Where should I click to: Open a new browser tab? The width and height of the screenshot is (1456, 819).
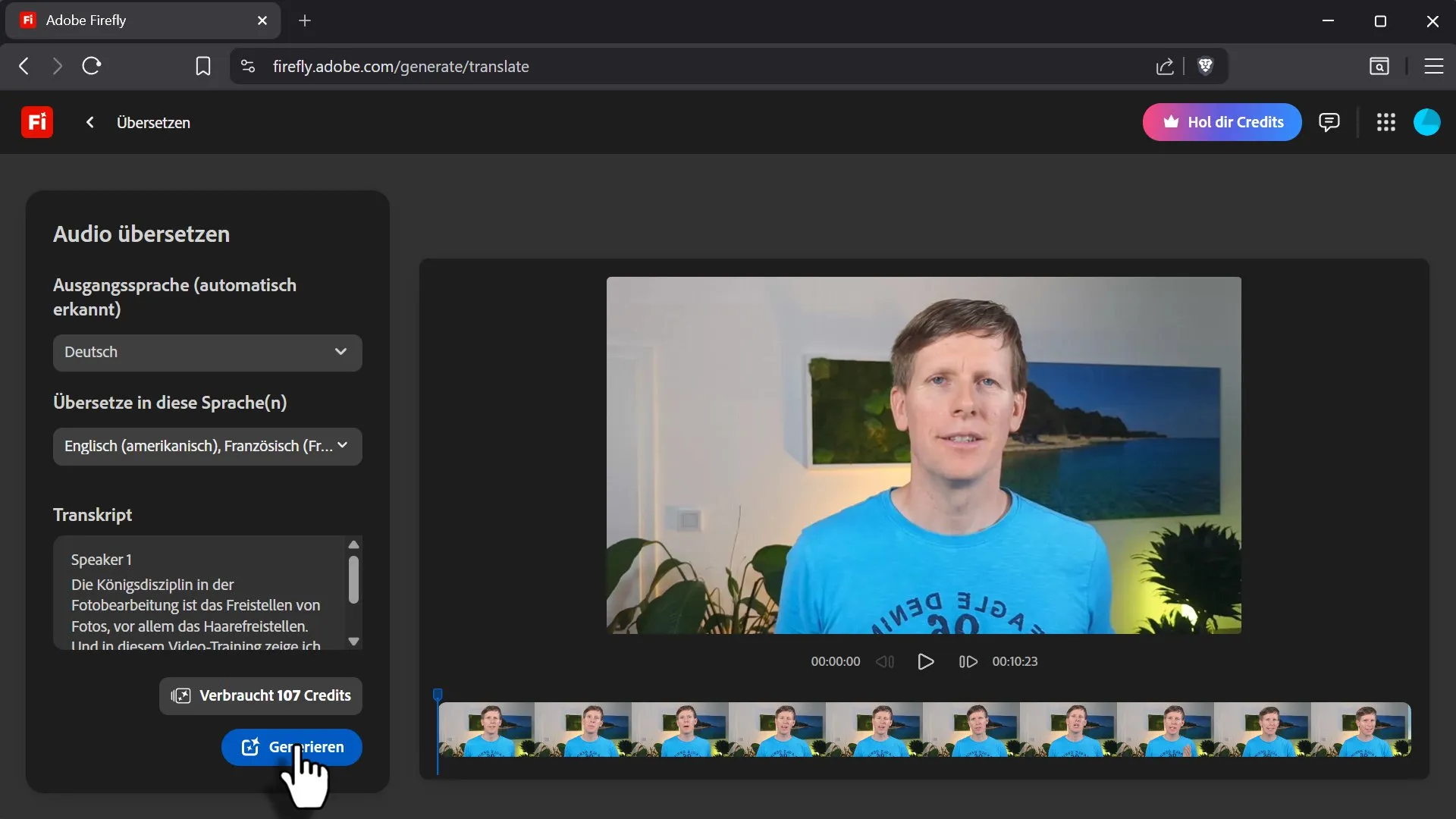[305, 20]
